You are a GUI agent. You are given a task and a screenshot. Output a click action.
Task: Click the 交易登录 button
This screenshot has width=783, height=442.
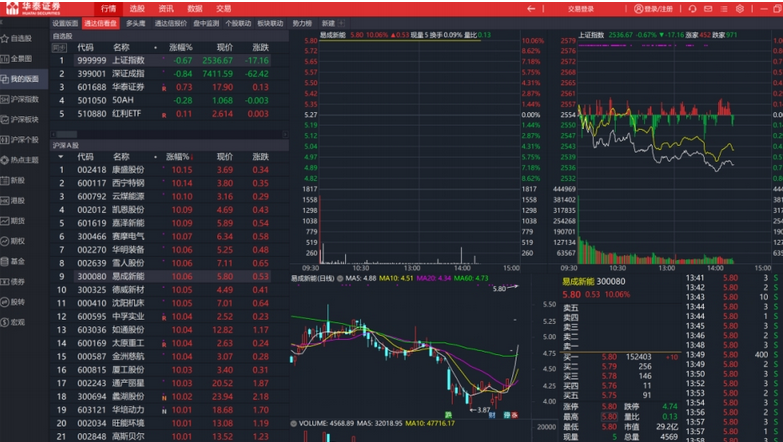tap(581, 8)
